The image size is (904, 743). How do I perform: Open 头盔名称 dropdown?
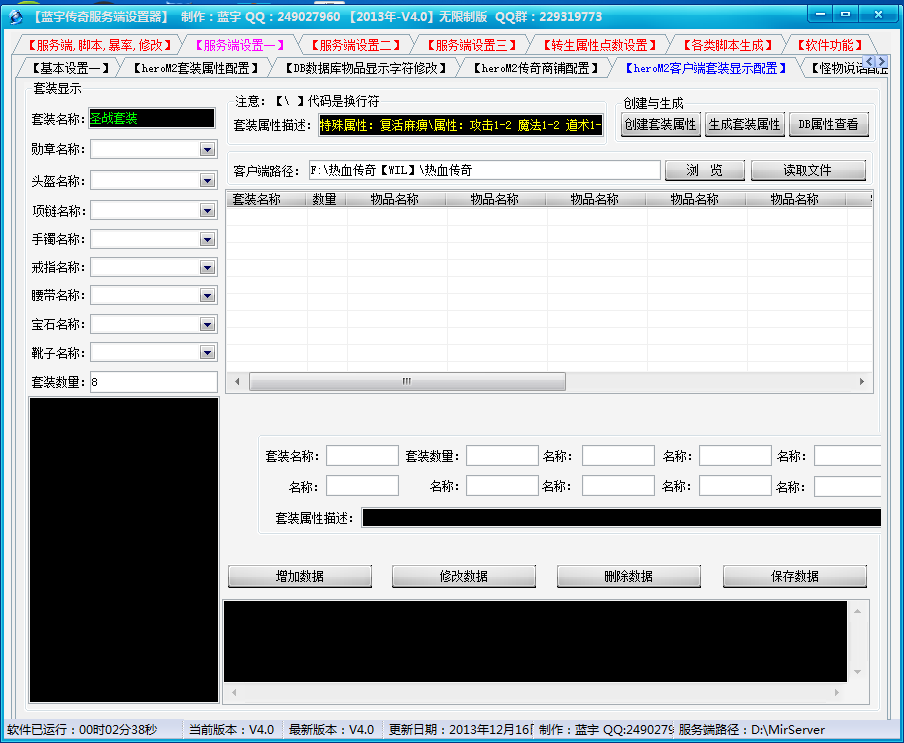208,181
